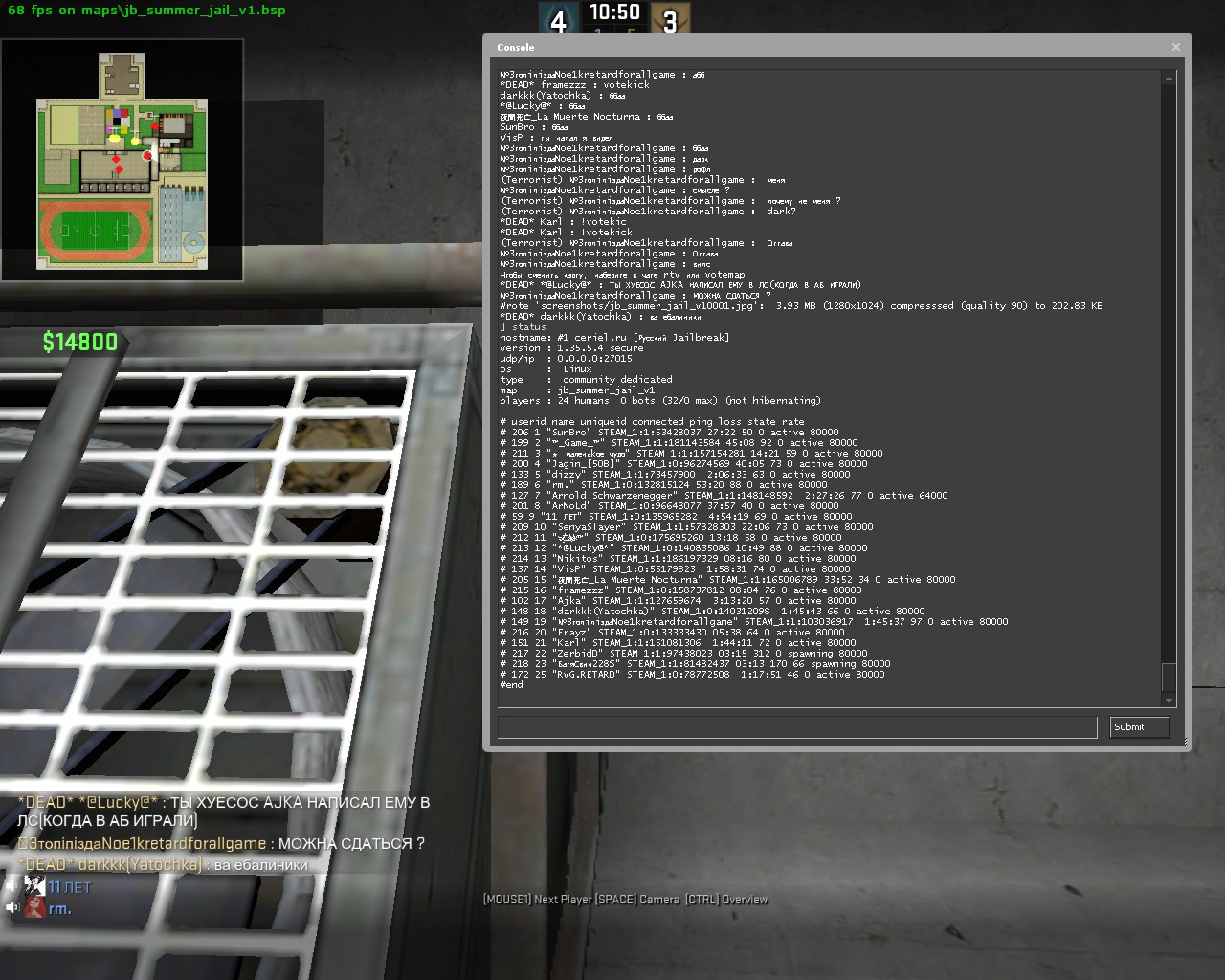Click the RvG.RETARD row in status list
Image resolution: width=1225 pixels, height=980 pixels.
pyautogui.click(x=692, y=675)
